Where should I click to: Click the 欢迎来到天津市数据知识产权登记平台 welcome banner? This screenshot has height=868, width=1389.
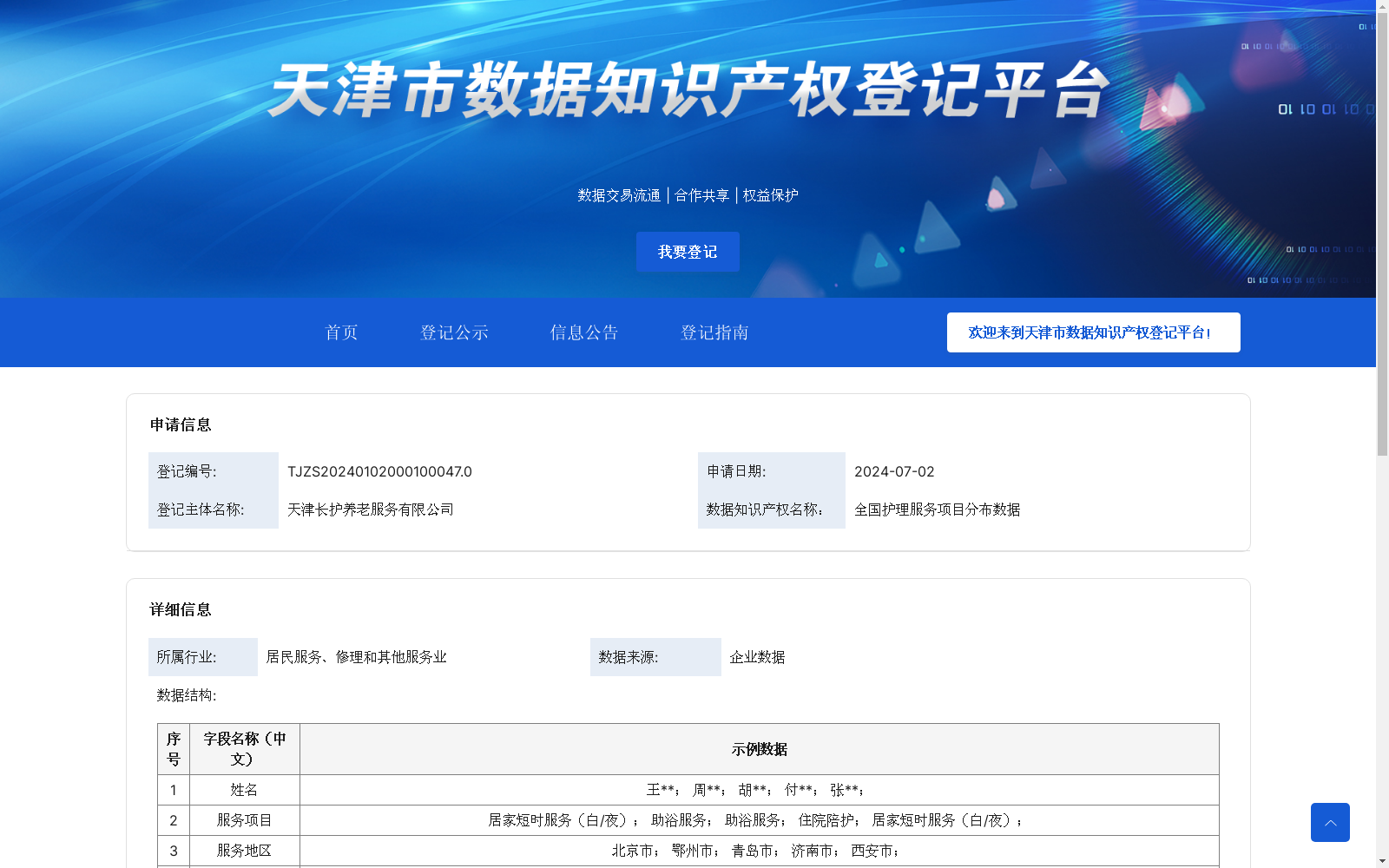(x=1093, y=332)
